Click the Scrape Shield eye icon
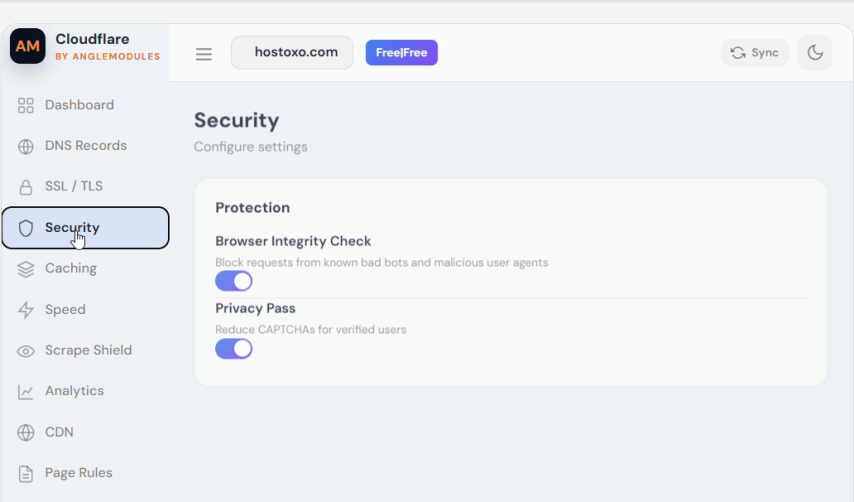The image size is (854, 502). coord(26,351)
